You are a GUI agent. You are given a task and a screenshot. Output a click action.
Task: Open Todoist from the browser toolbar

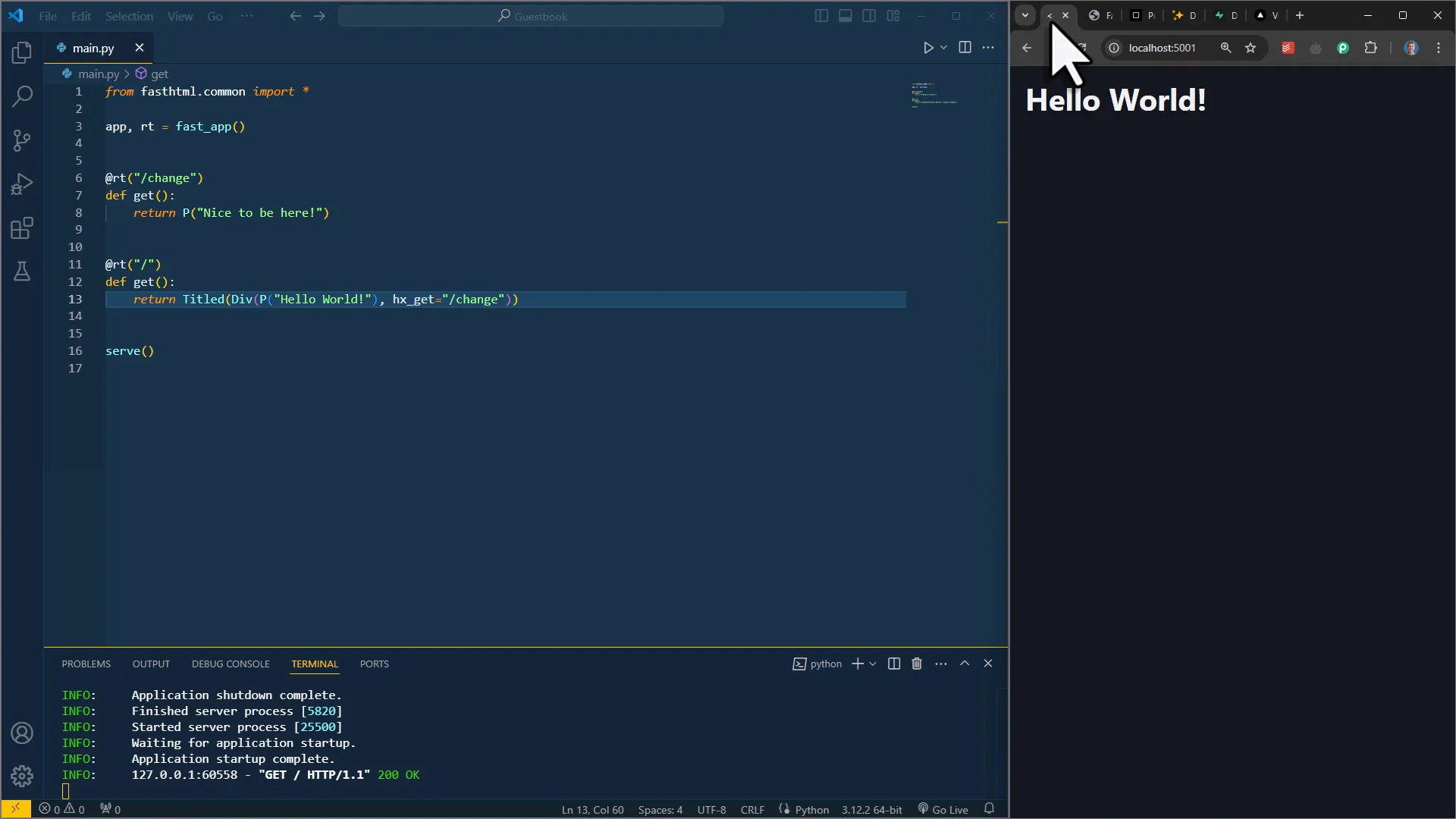click(1287, 48)
